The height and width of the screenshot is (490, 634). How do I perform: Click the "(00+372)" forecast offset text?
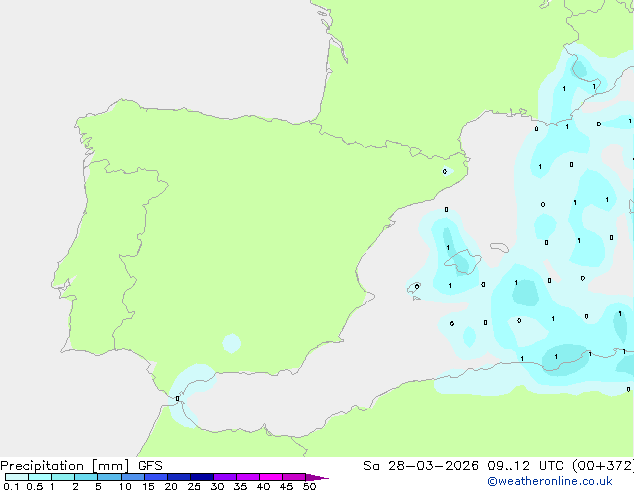coord(603,466)
